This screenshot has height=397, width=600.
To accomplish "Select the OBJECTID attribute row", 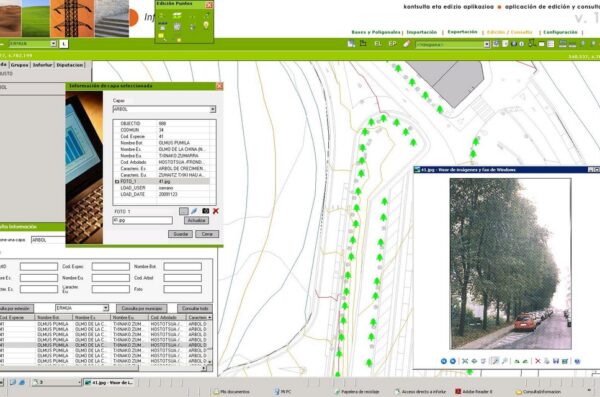I will [x=162, y=124].
